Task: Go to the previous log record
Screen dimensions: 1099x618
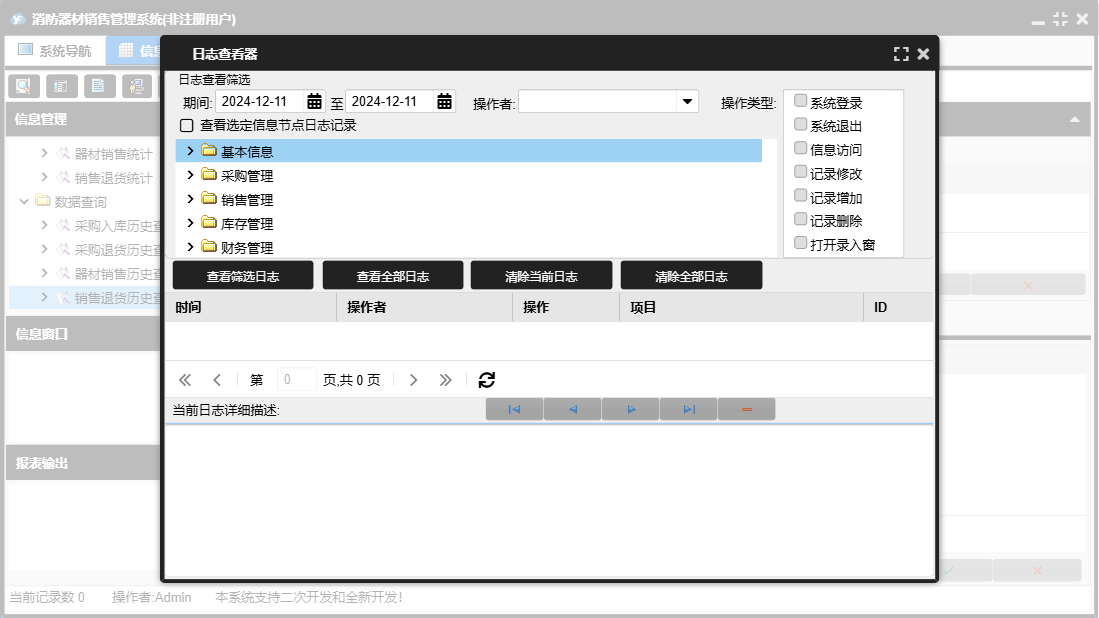Action: click(572, 410)
